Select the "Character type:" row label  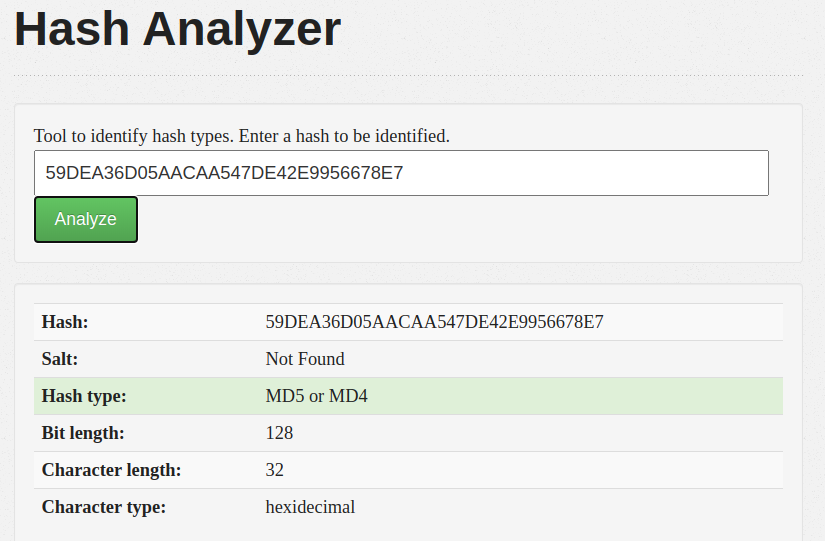pyautogui.click(x=104, y=507)
